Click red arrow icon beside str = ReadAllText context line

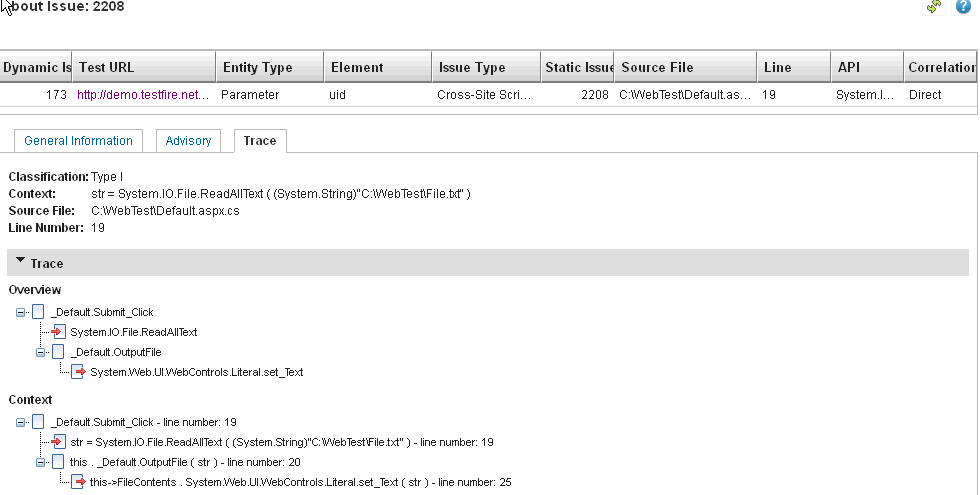(x=58, y=442)
